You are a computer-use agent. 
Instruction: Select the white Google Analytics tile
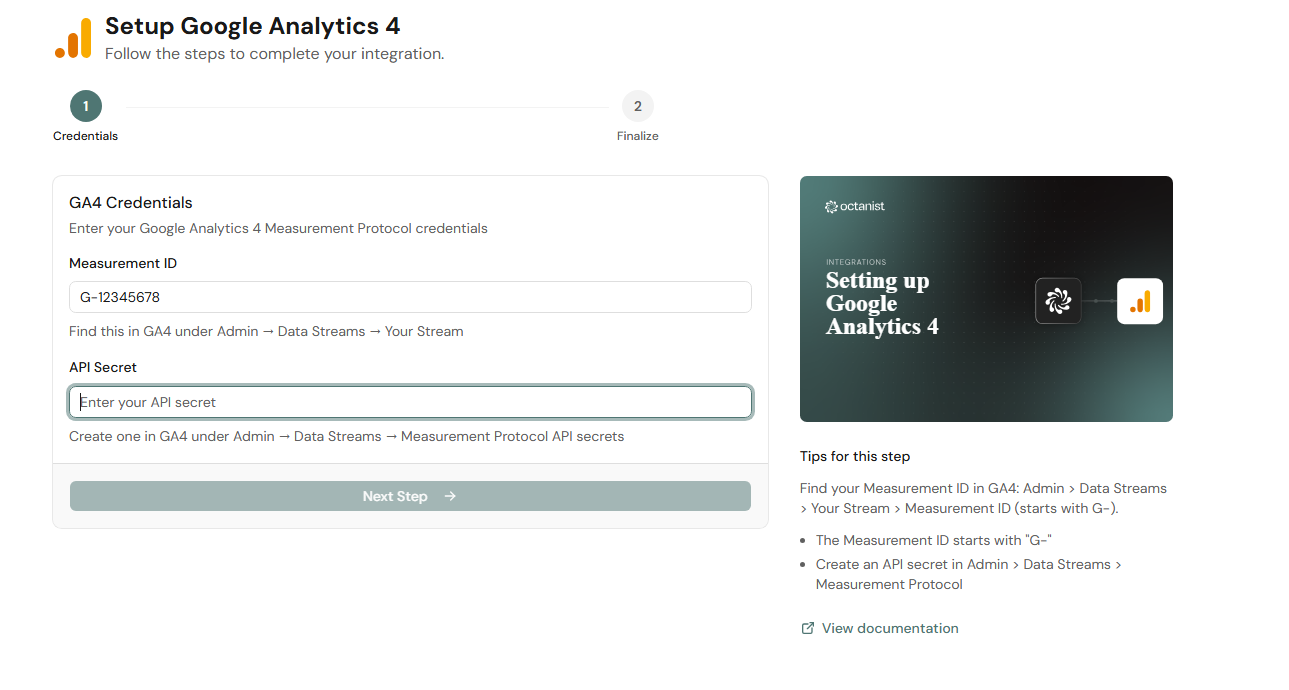pyautogui.click(x=1140, y=301)
